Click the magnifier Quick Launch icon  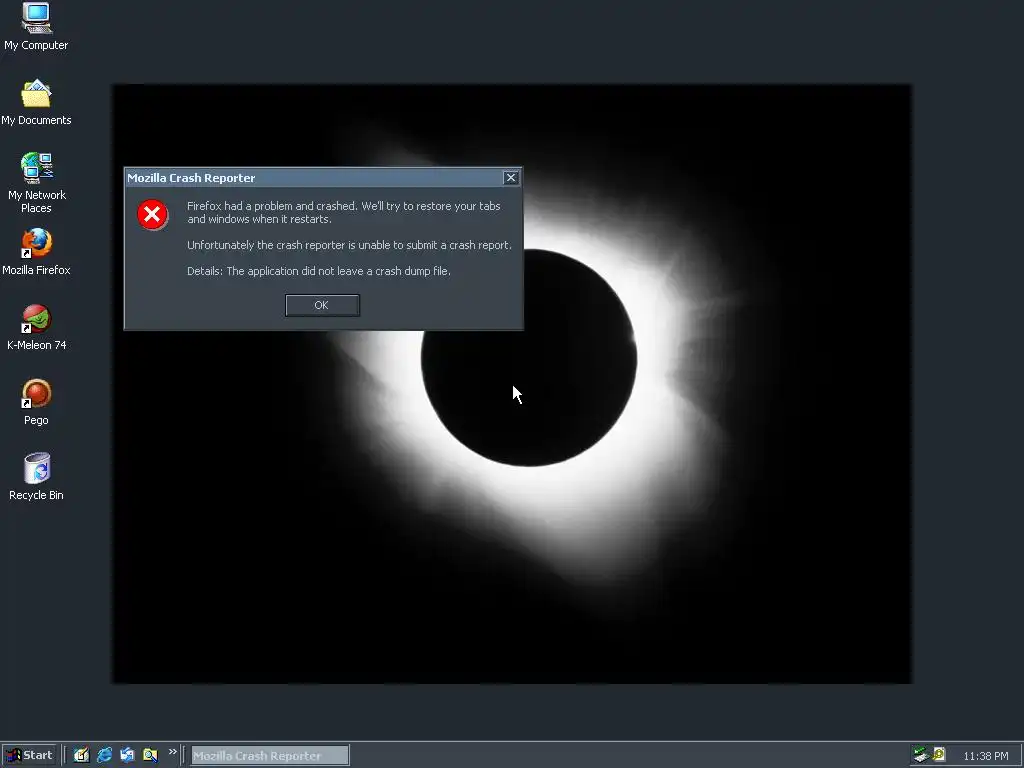coord(150,755)
